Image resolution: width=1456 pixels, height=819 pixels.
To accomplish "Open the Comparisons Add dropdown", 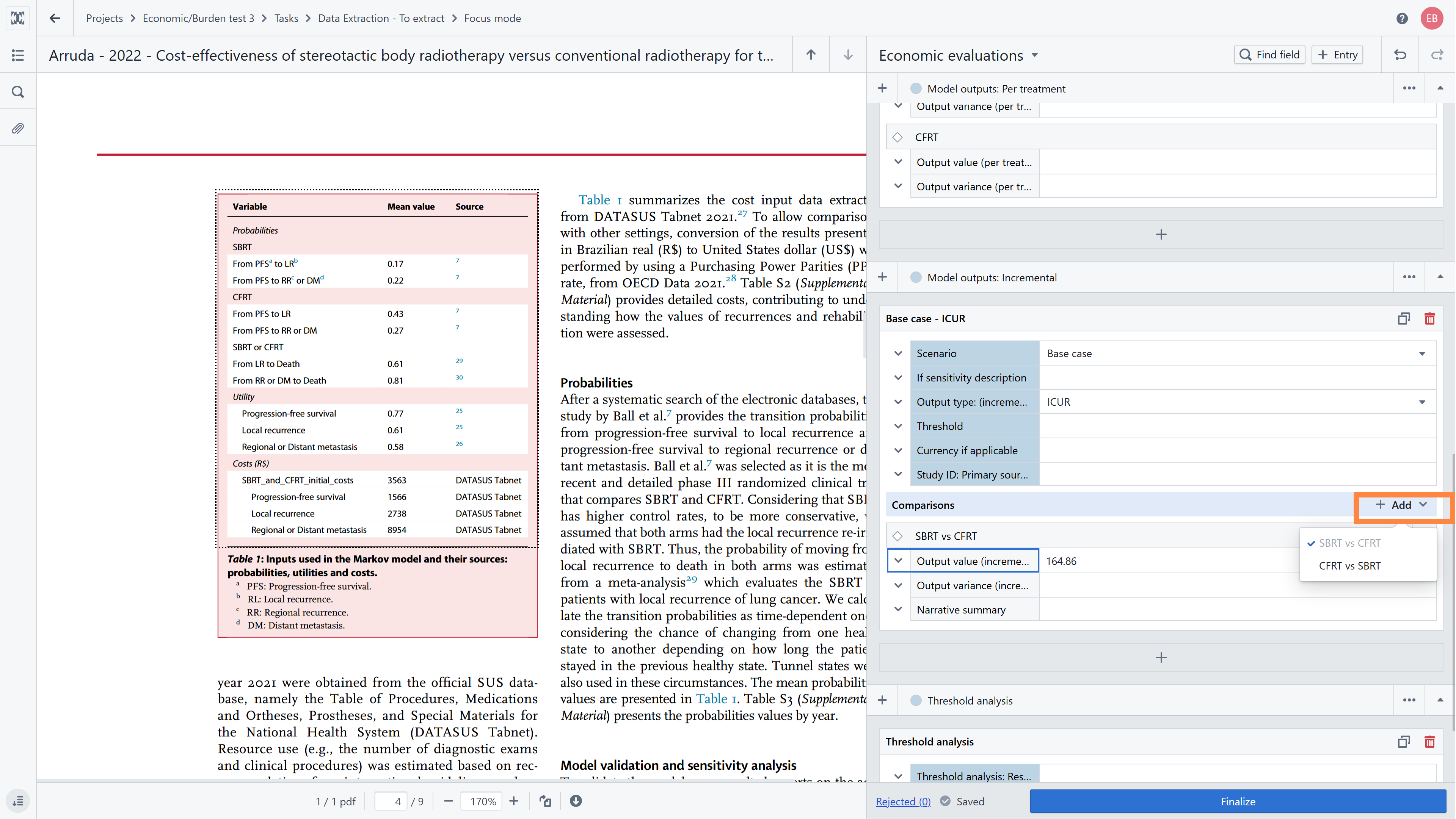I will 1401,505.
